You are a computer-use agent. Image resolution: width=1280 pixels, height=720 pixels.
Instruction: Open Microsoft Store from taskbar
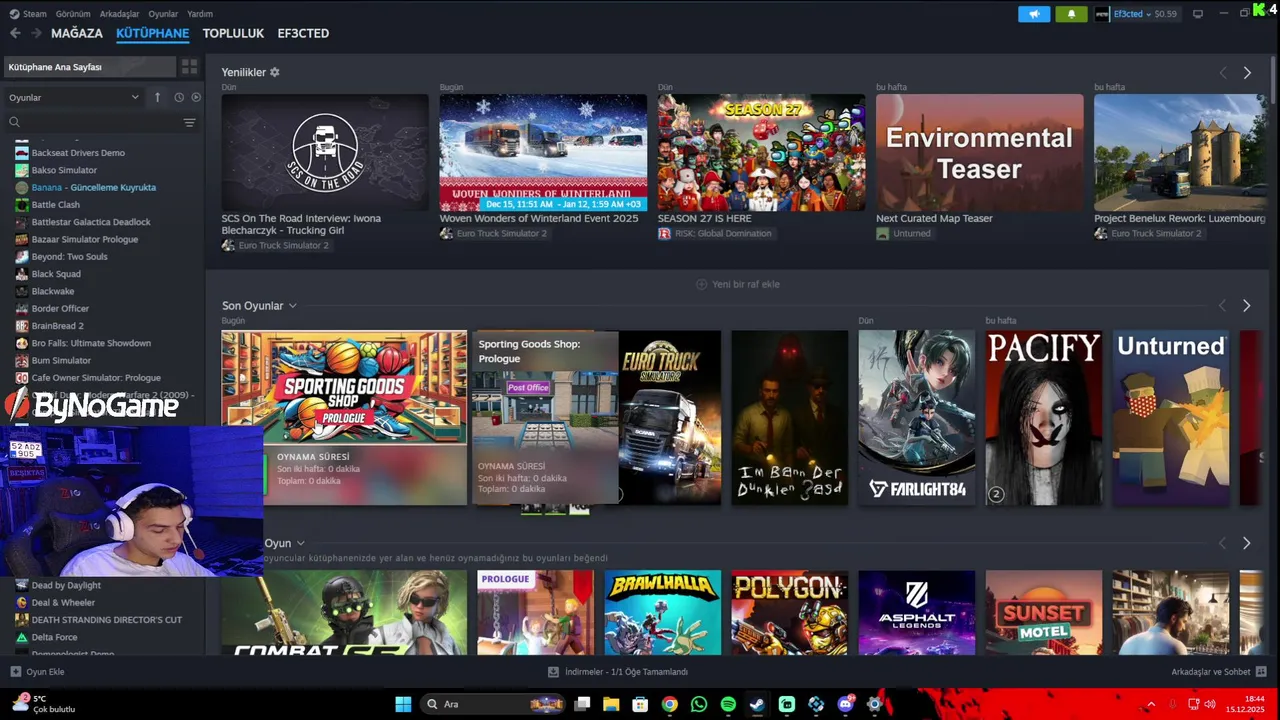[x=640, y=704]
